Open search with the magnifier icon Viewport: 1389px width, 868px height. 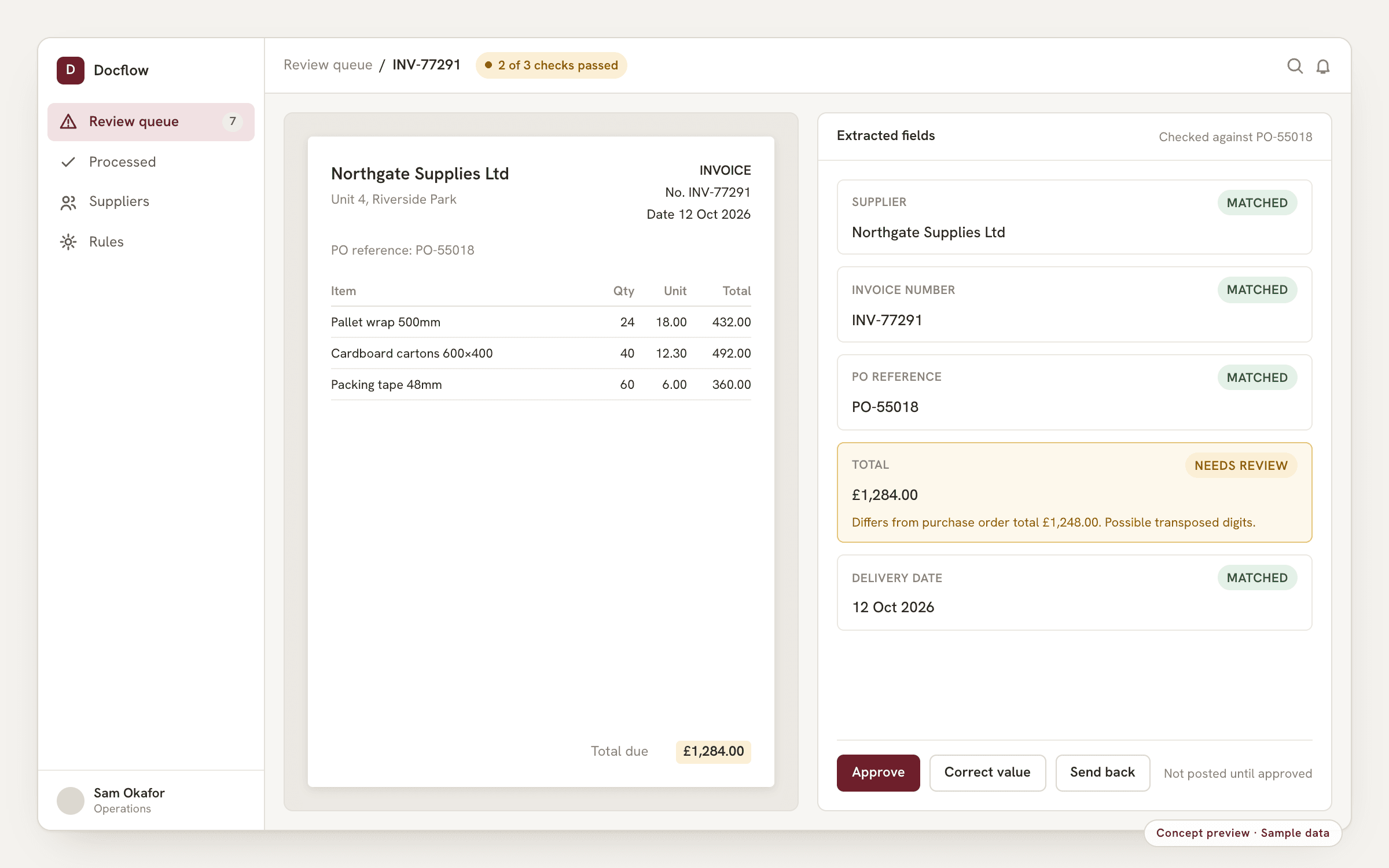coord(1295,66)
